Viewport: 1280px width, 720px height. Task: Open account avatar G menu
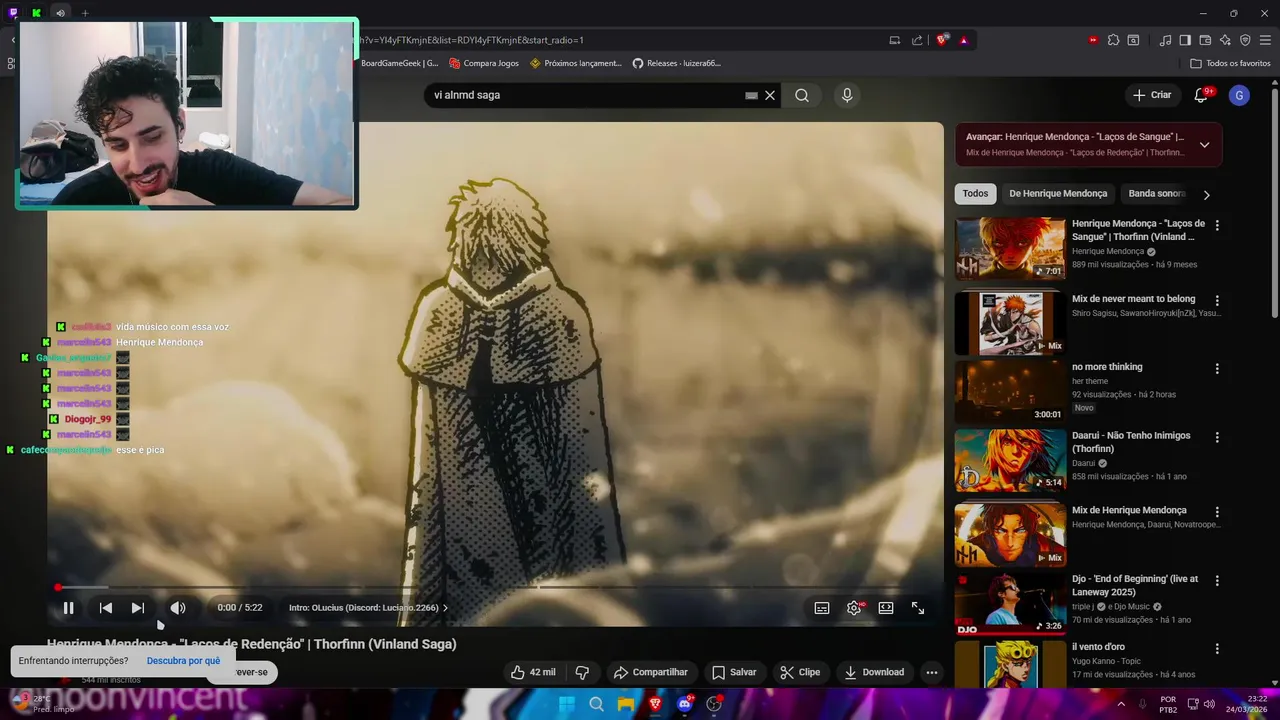[1239, 95]
